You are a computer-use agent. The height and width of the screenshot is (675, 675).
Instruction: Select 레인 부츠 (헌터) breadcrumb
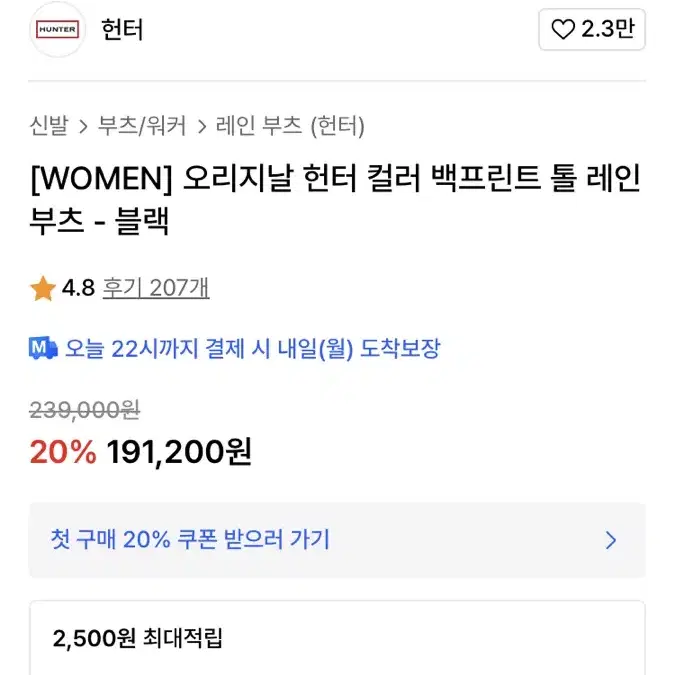(x=291, y=126)
